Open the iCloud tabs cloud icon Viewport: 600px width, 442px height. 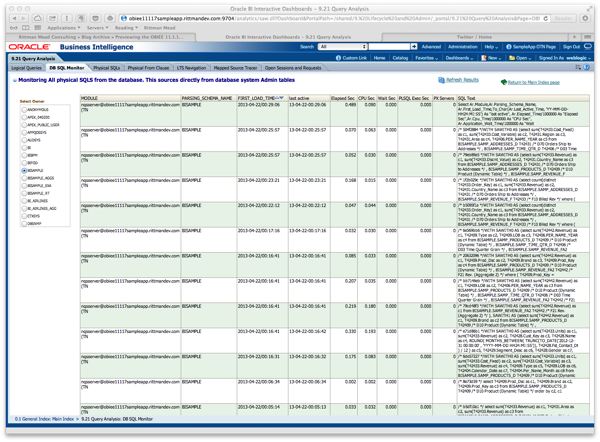click(x=38, y=18)
